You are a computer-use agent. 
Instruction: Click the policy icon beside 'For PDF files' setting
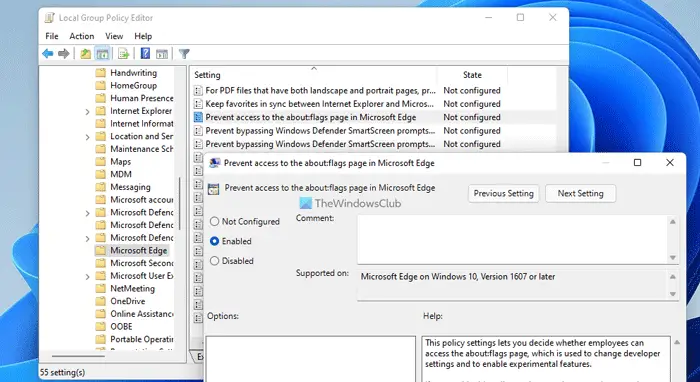pos(198,91)
